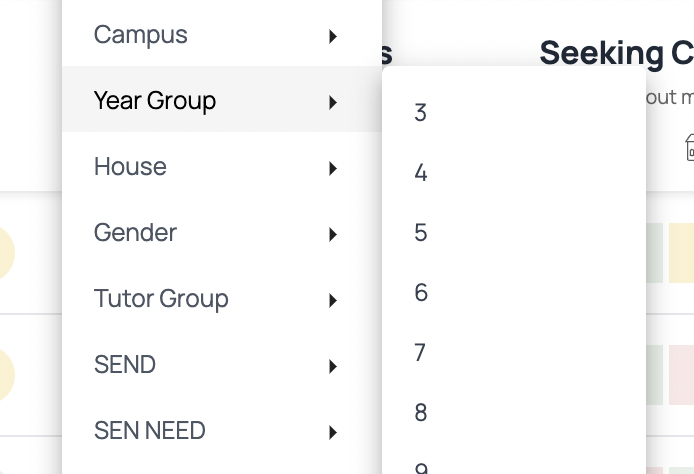Click the arrow beside Year Group
Viewport: 694px width, 474px height.
tap(333, 103)
